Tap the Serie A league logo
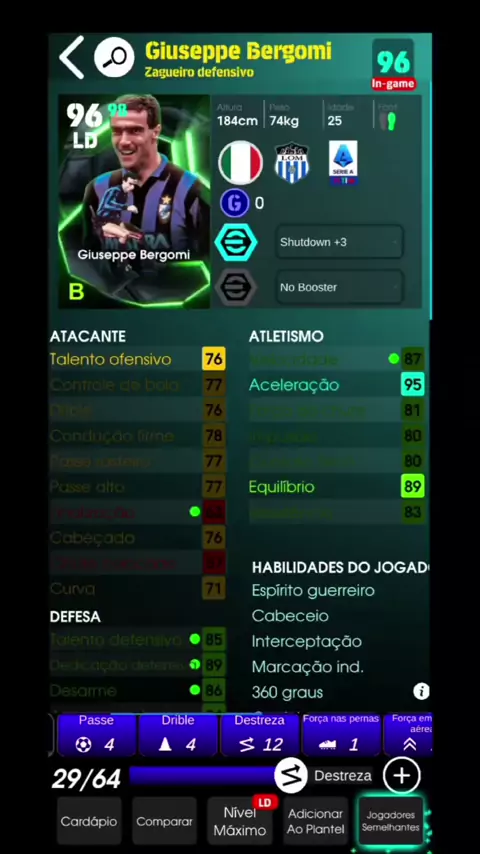480x854 pixels. tap(343, 162)
